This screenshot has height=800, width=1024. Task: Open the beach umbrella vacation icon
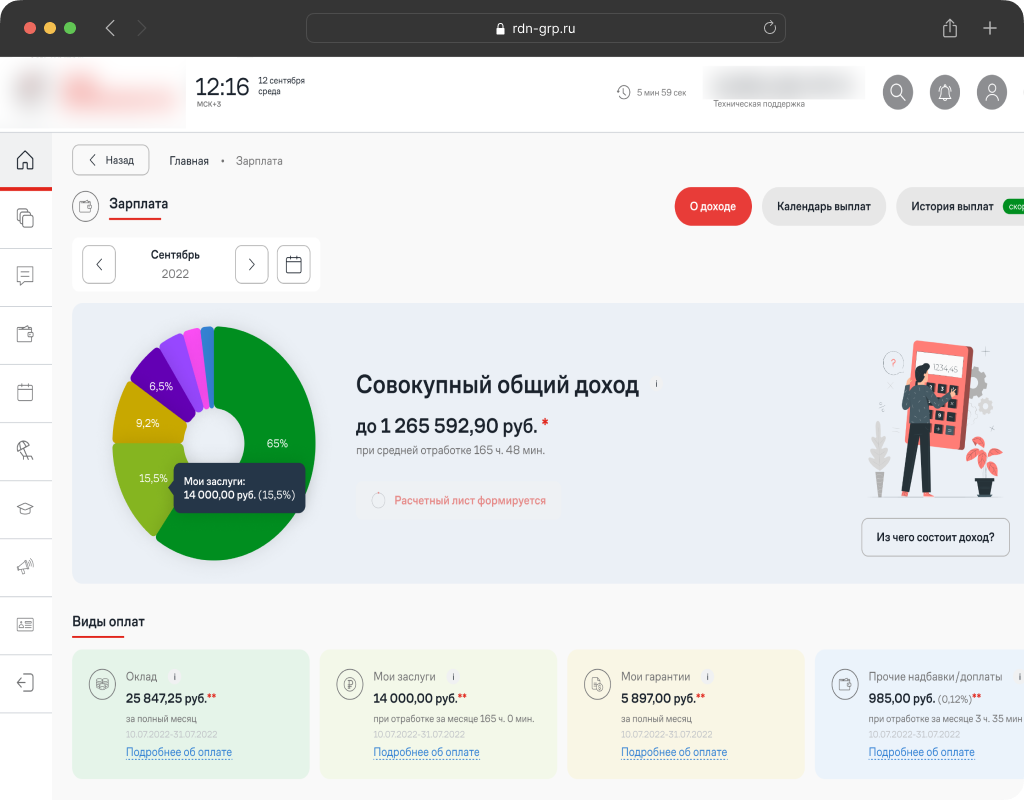(x=25, y=450)
